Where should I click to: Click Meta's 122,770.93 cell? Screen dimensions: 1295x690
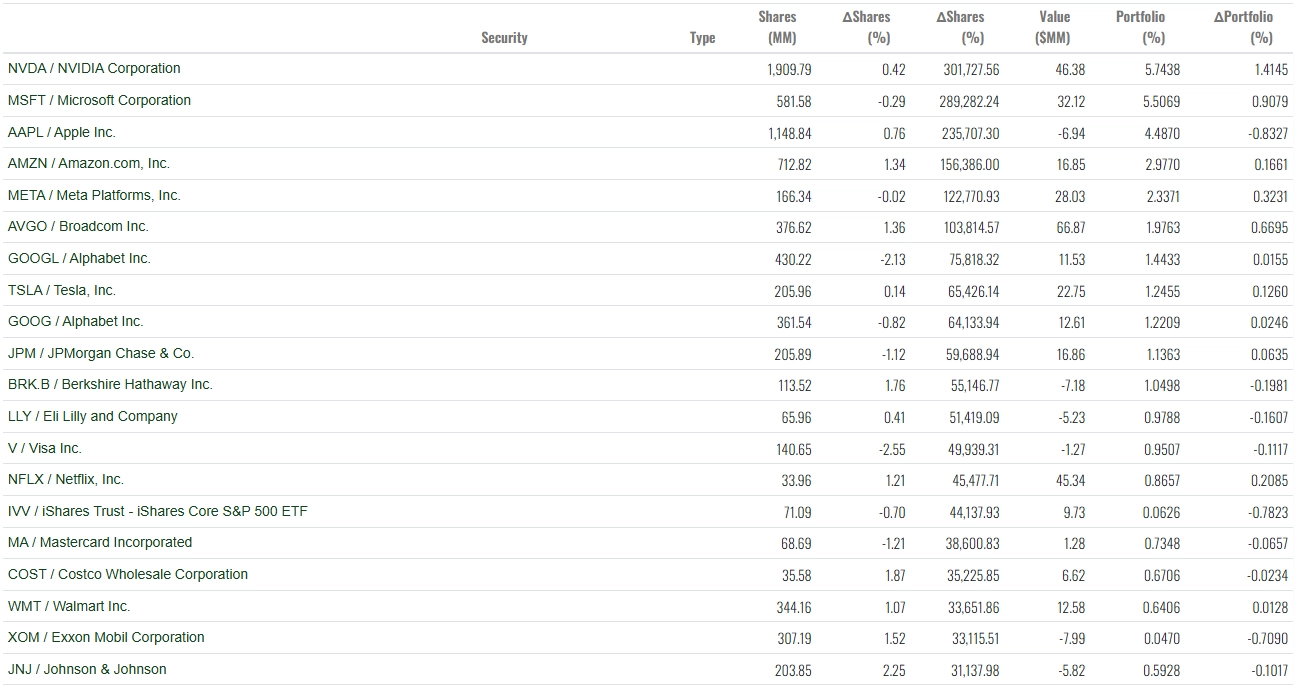[972, 197]
